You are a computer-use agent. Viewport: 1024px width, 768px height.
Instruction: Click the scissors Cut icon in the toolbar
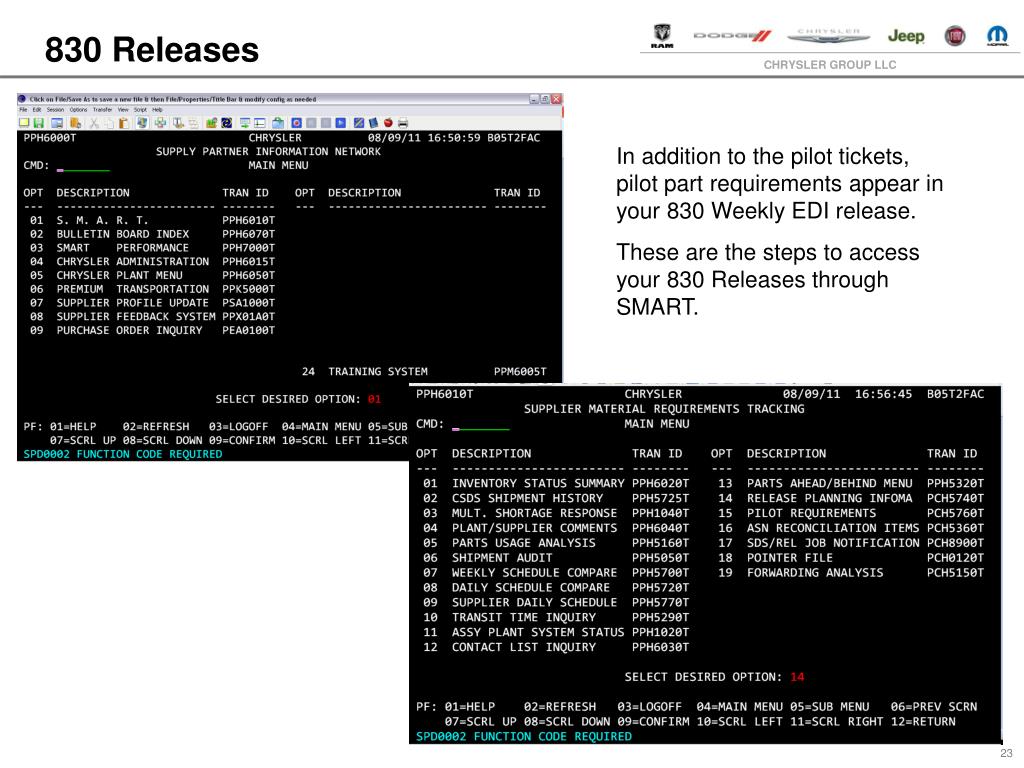94,123
